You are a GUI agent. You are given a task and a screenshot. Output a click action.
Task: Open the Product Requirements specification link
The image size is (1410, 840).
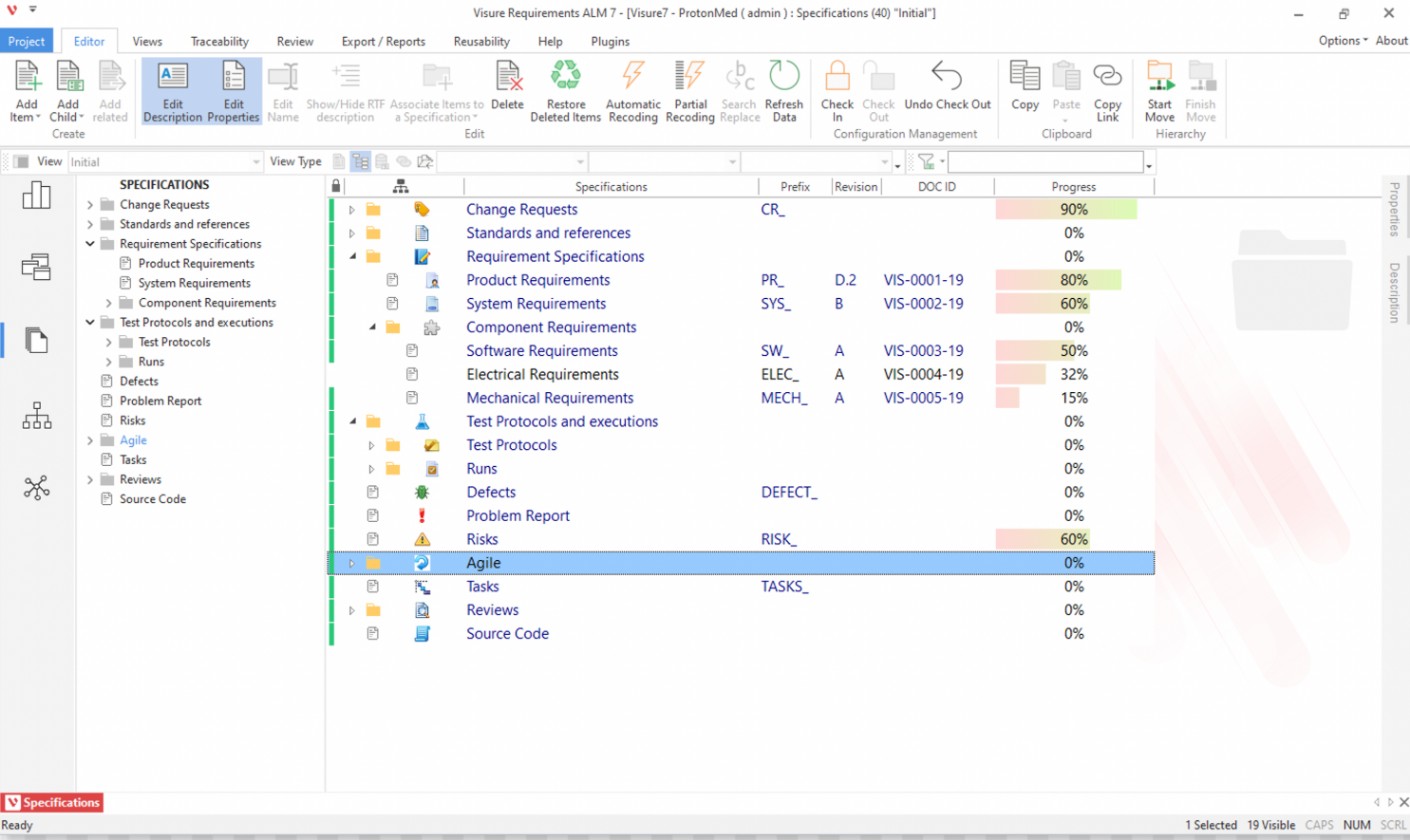tap(537, 280)
